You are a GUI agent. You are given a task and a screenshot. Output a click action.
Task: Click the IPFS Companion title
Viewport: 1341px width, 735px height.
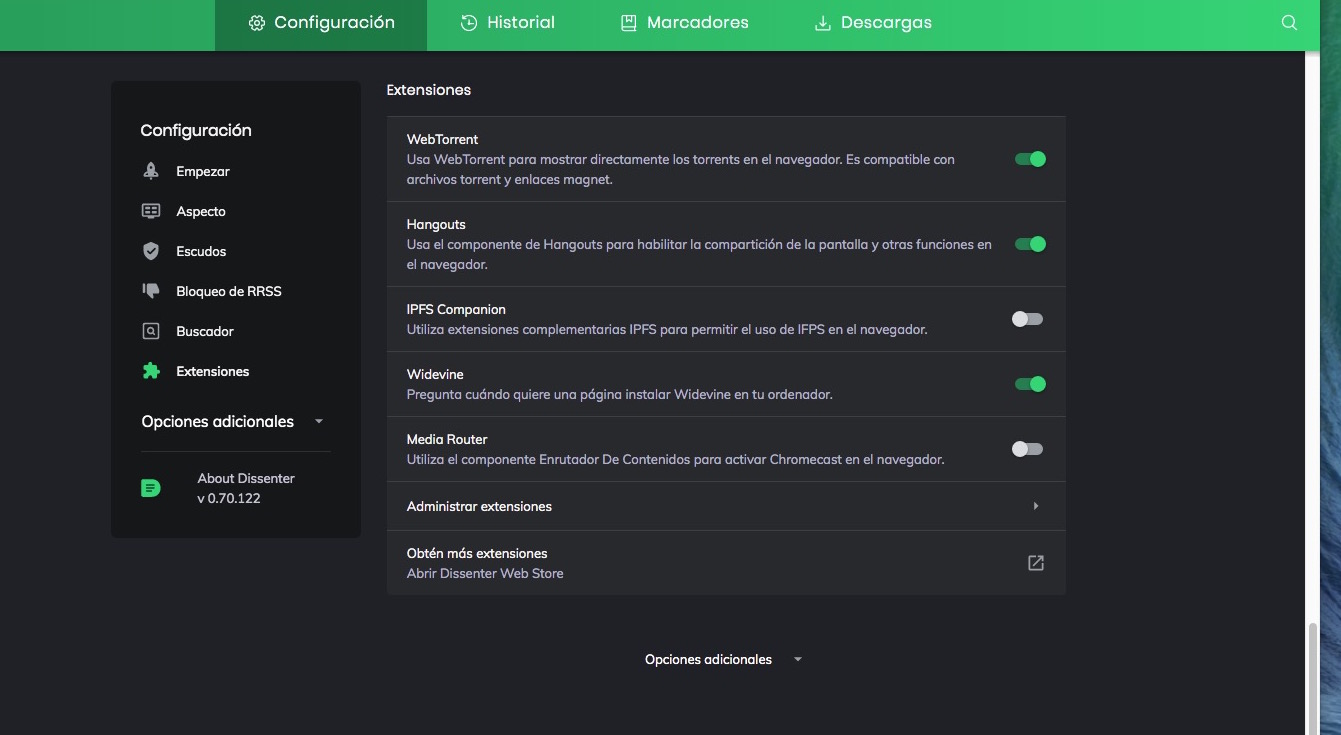[x=456, y=309]
